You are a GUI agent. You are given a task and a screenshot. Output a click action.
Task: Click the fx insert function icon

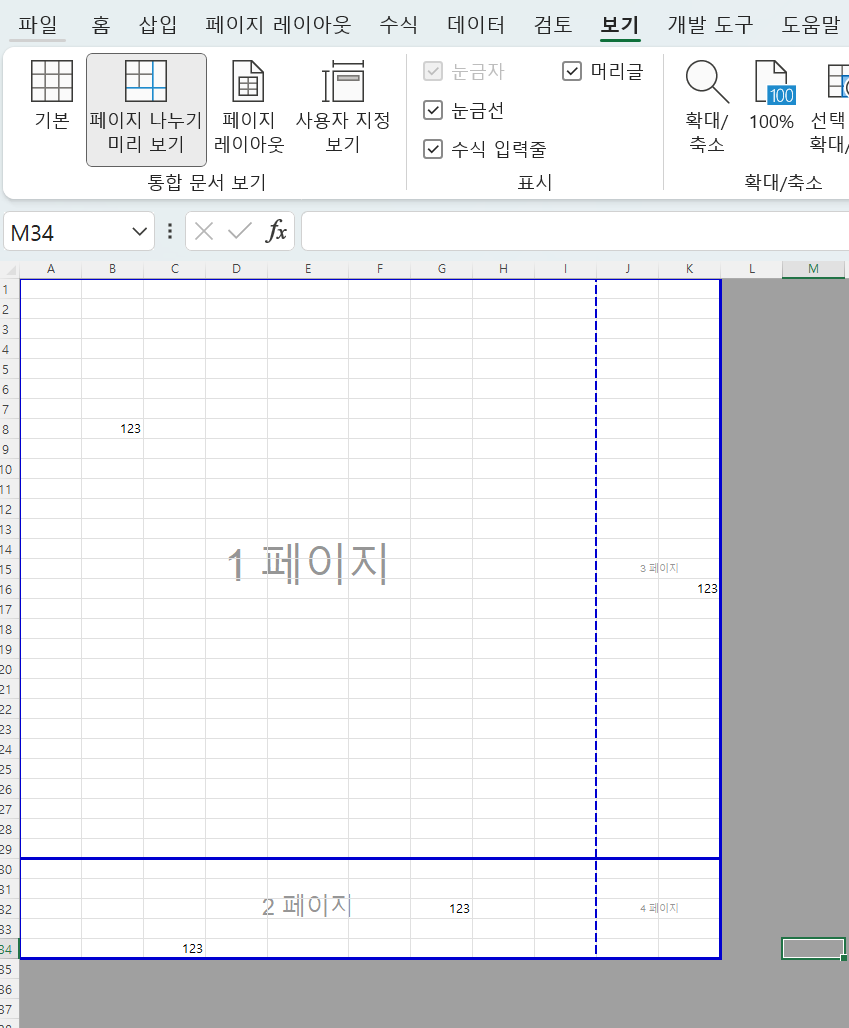coord(277,231)
